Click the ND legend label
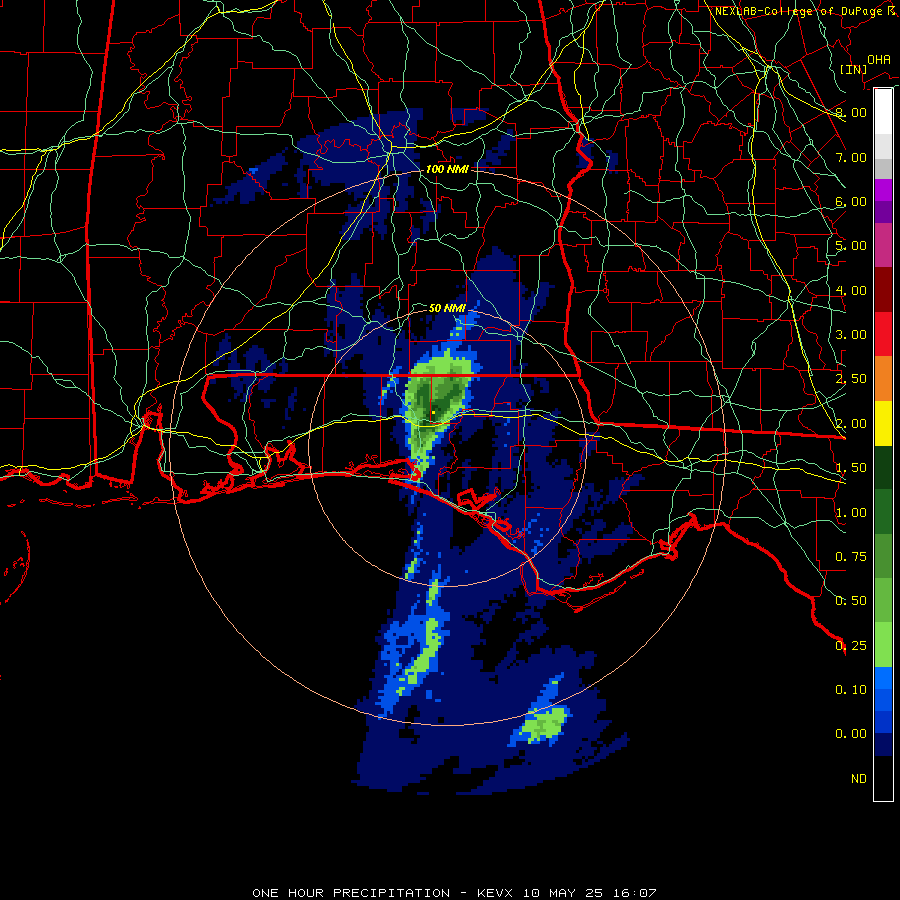Viewport: 900px width, 900px height. click(859, 779)
